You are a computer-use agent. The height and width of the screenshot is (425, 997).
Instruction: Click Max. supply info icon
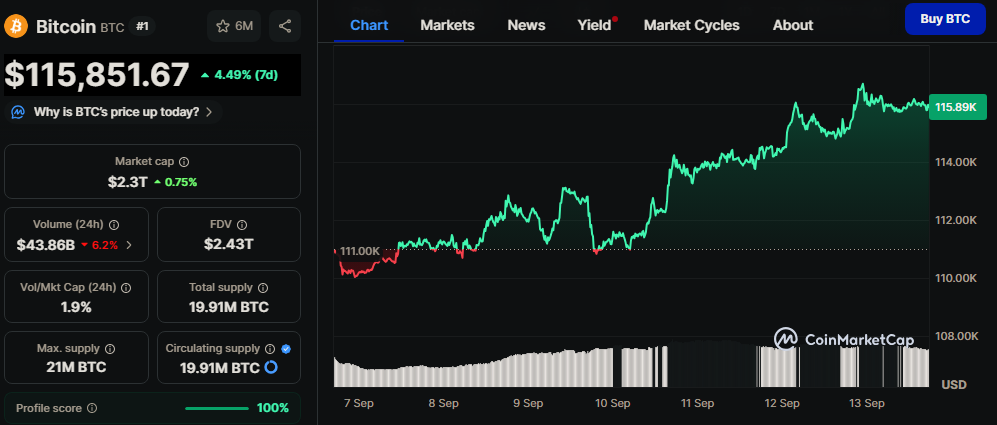[110, 349]
